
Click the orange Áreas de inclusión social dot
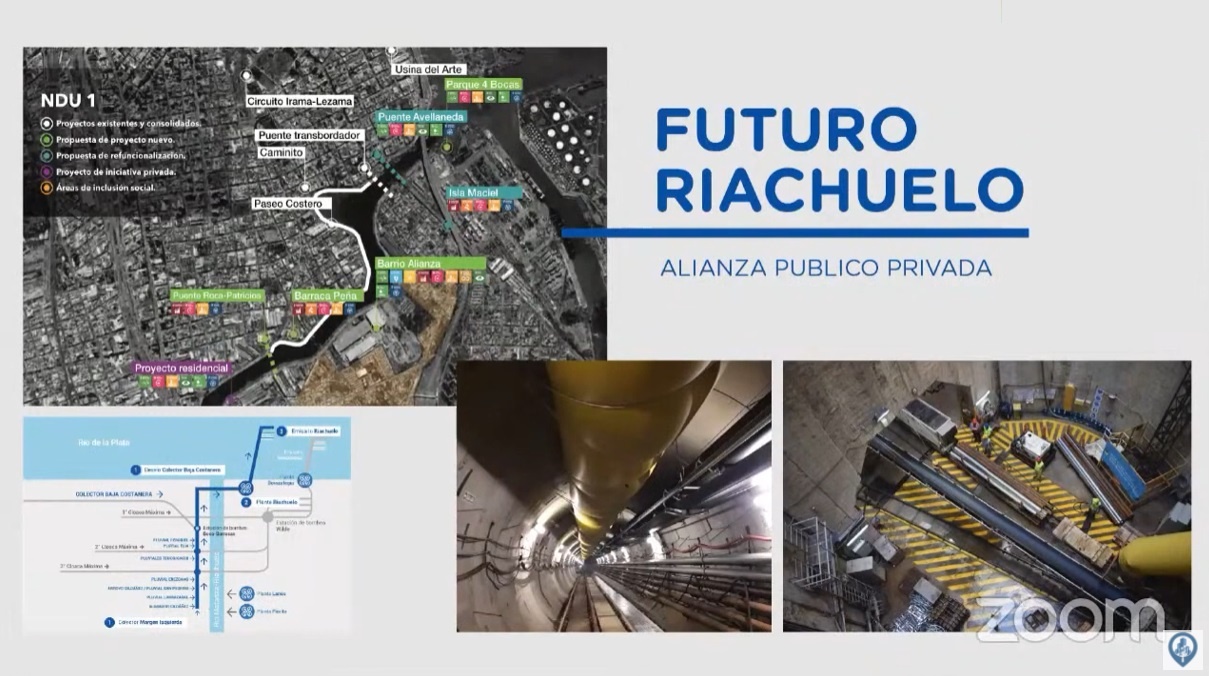click(x=45, y=187)
